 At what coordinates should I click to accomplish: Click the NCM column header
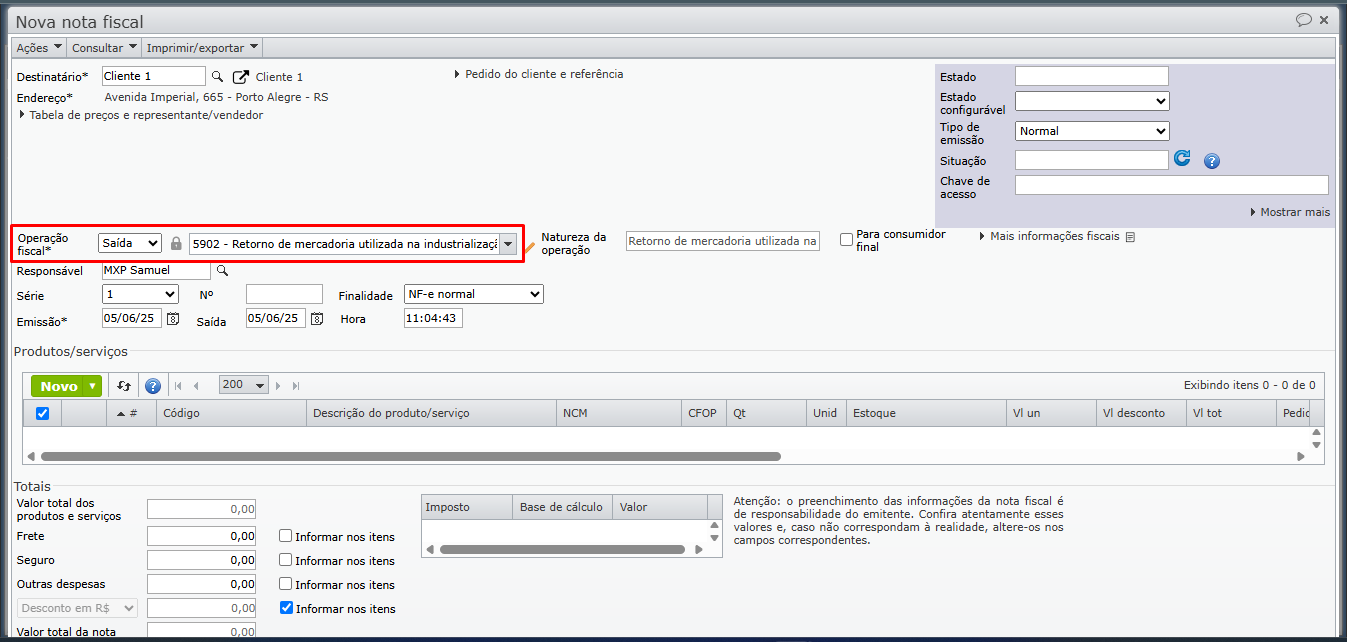[619, 413]
